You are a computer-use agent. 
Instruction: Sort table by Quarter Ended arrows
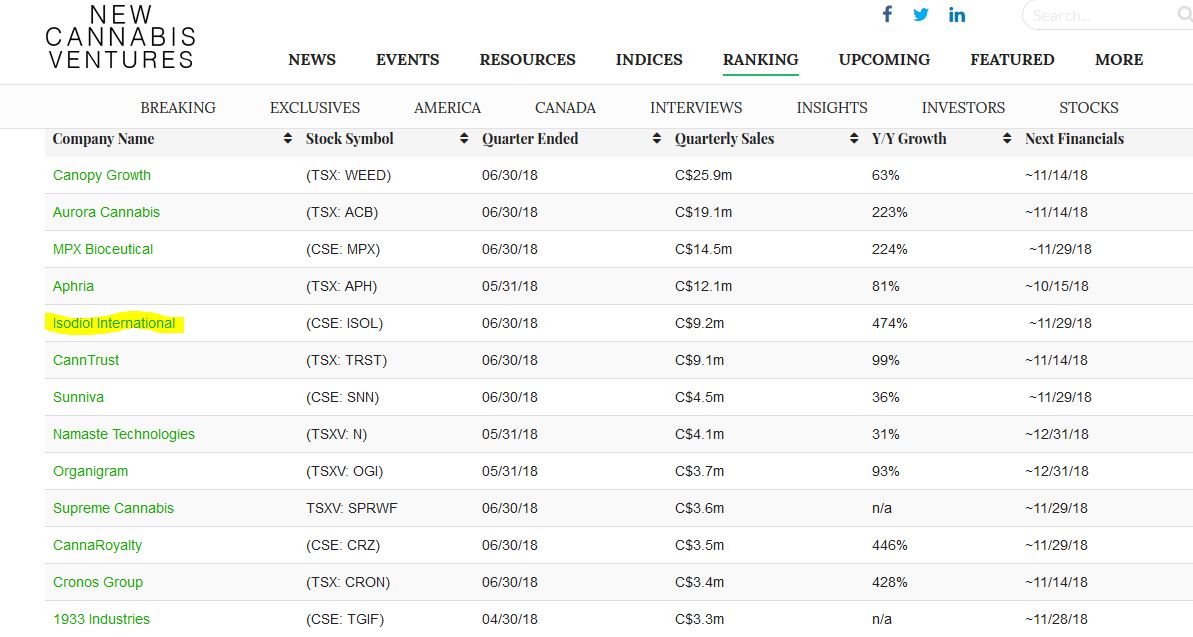point(657,139)
